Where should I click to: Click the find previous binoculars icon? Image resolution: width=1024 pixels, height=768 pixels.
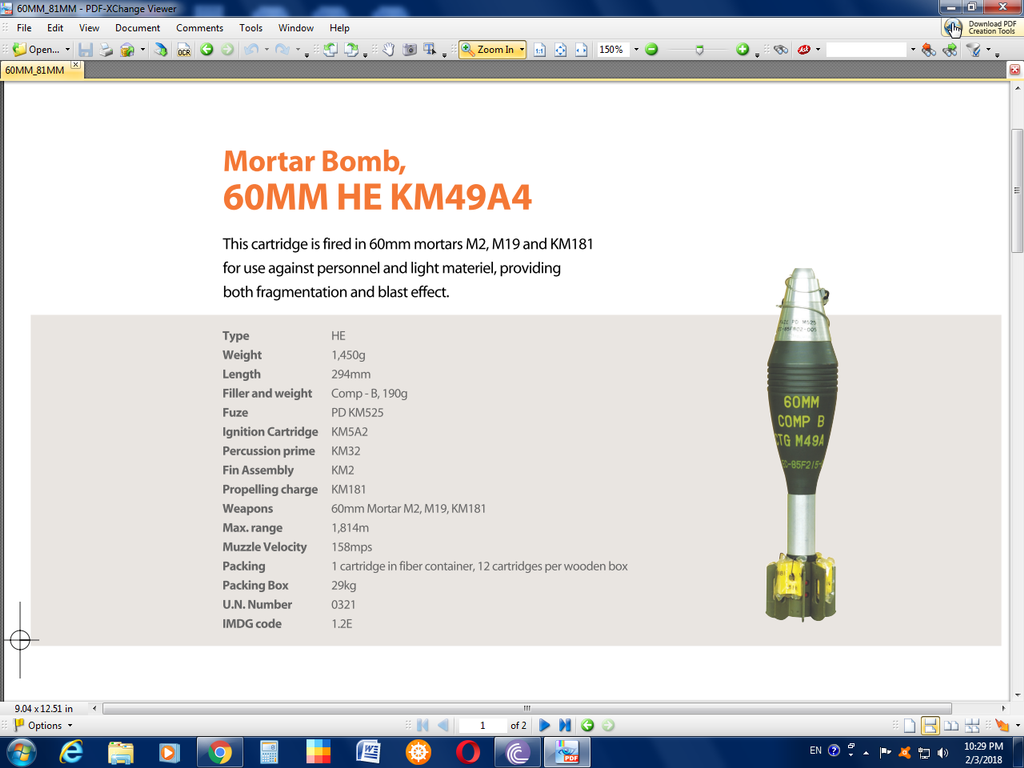click(x=929, y=50)
